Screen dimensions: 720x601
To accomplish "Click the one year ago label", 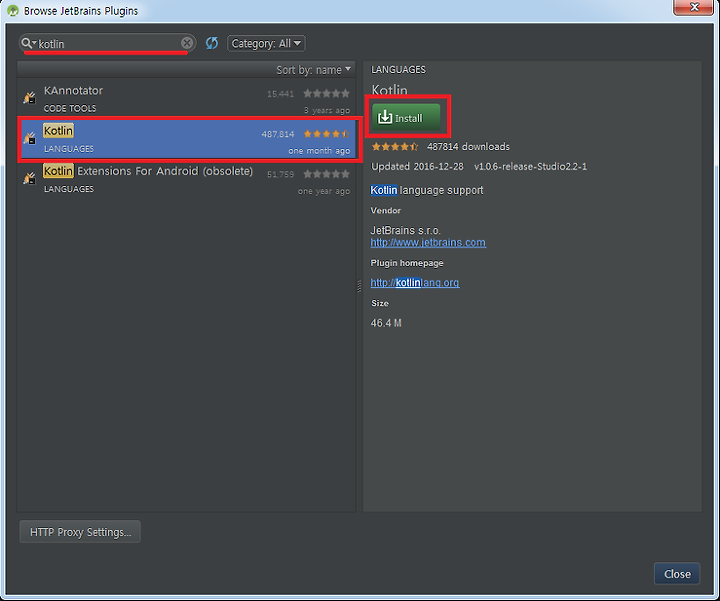I will (x=324, y=191).
